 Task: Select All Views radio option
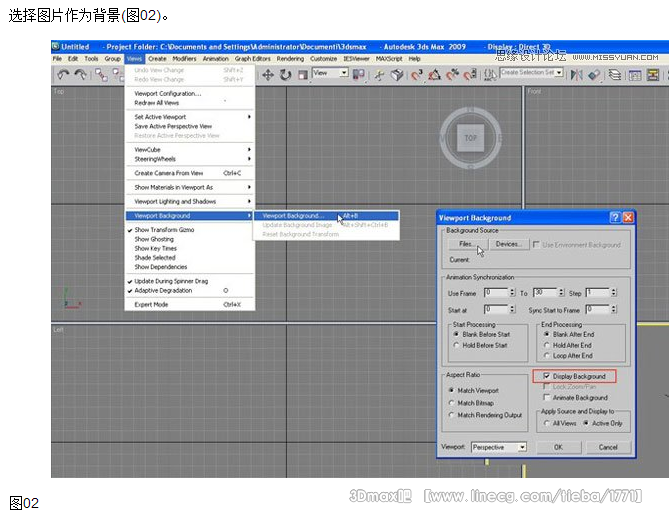coord(546,423)
